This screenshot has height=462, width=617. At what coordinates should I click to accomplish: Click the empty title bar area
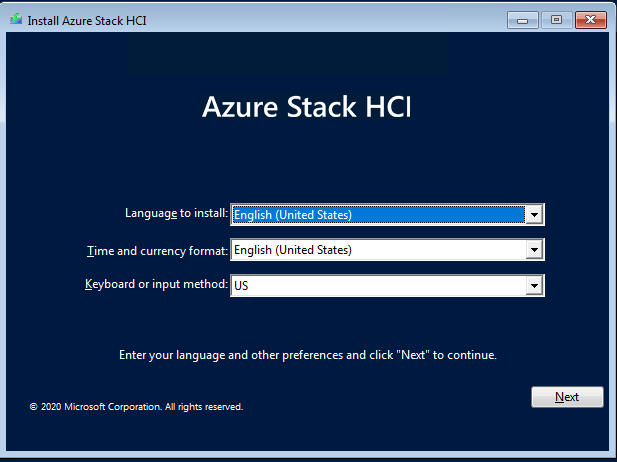[330, 20]
